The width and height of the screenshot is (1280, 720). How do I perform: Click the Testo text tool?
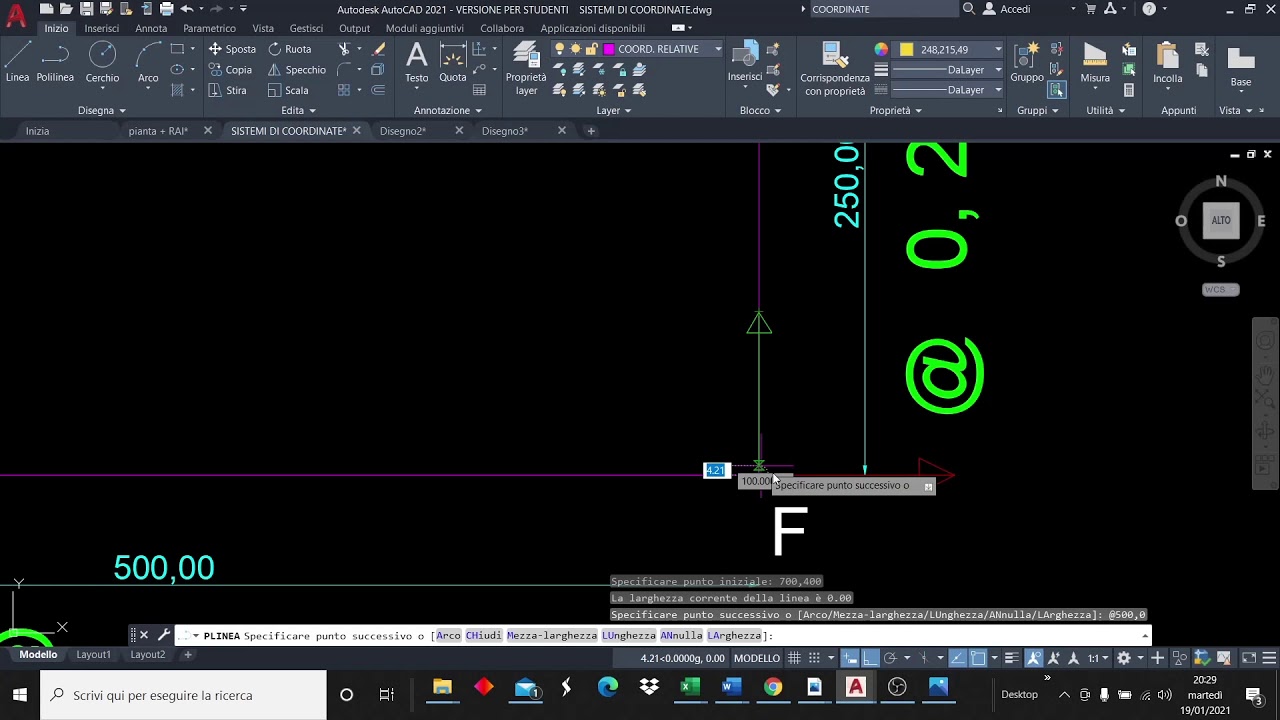click(417, 63)
